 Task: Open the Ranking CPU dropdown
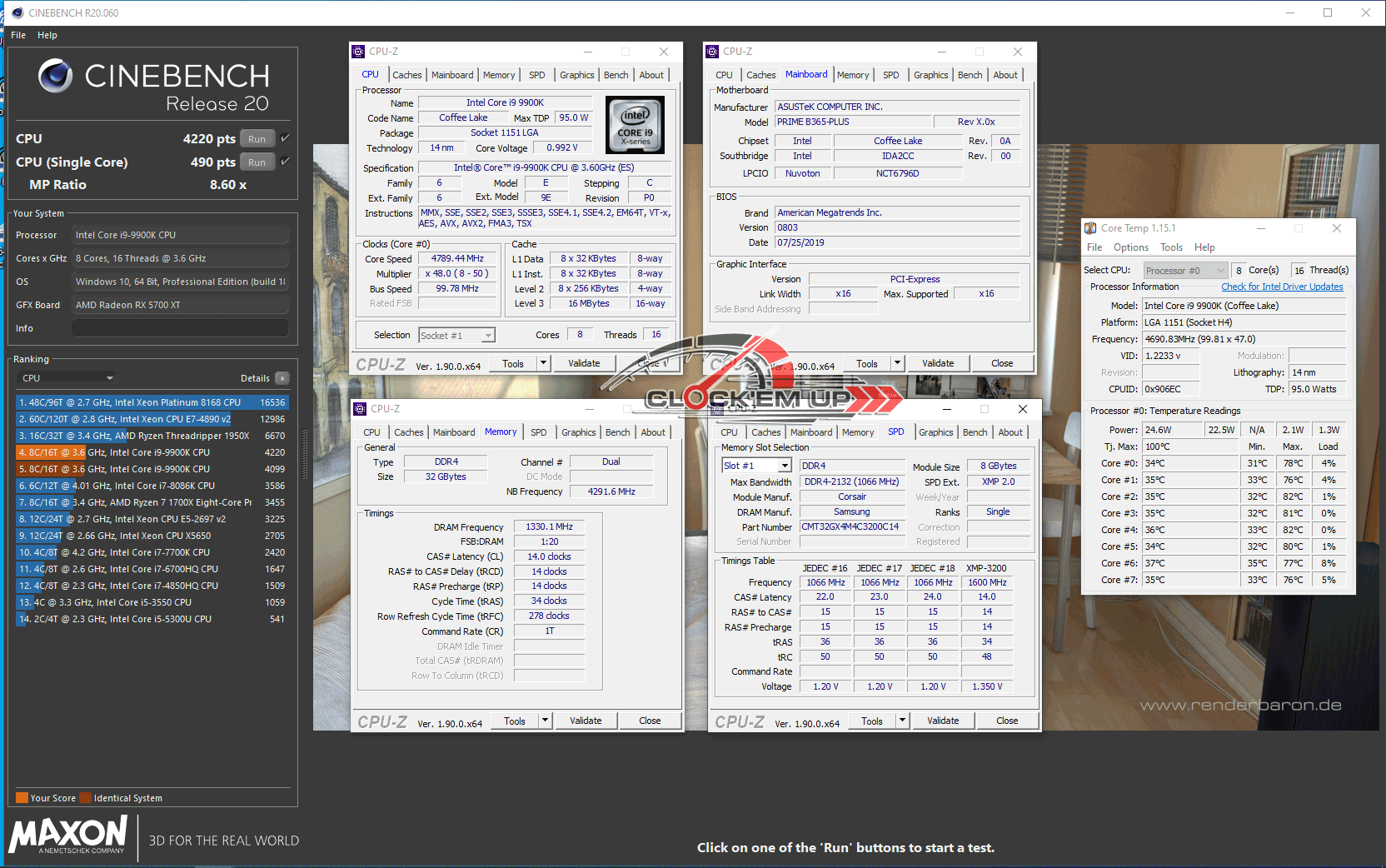67,378
